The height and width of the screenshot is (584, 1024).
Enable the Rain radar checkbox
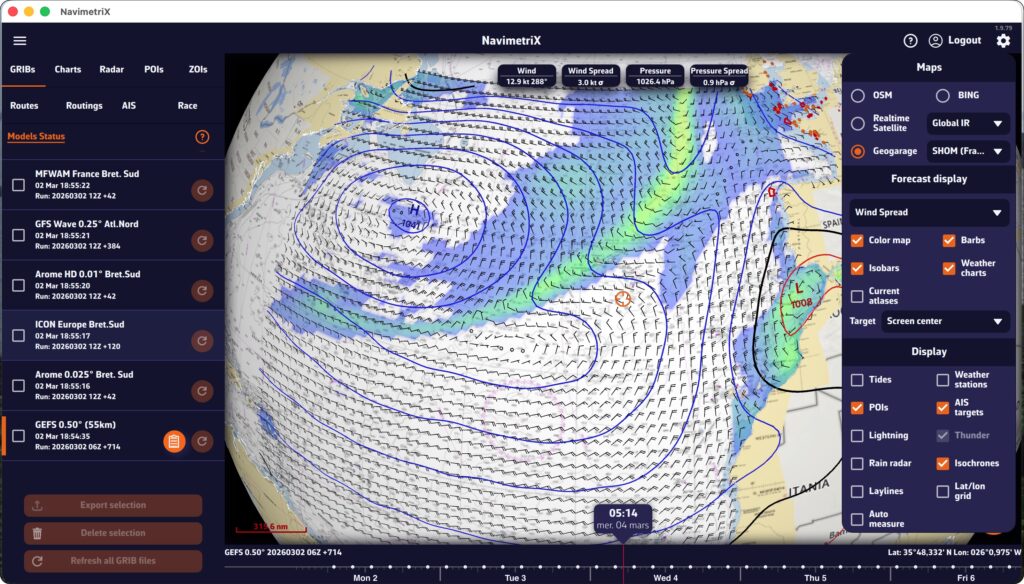[x=858, y=464]
